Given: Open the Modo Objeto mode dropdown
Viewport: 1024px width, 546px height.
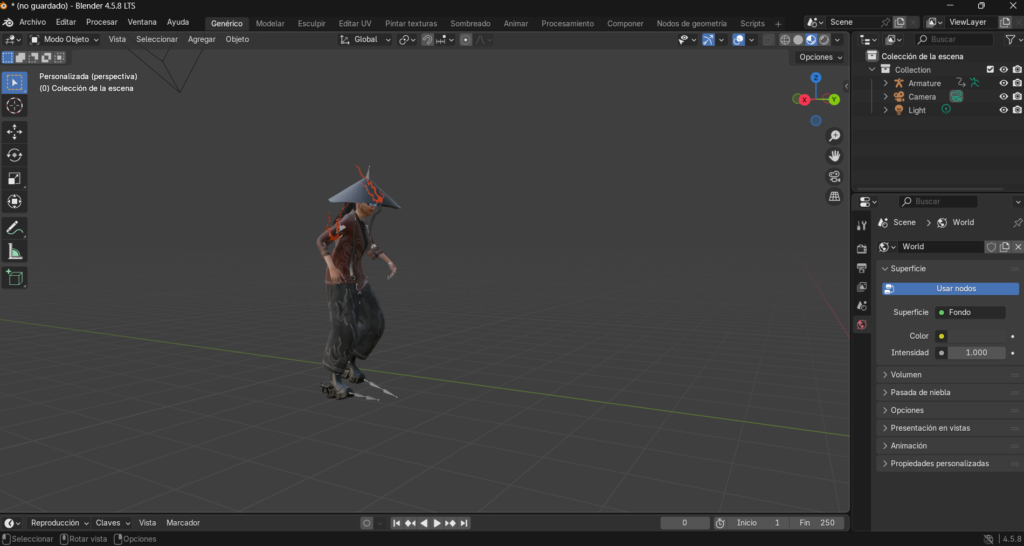Looking at the screenshot, I should click(64, 40).
